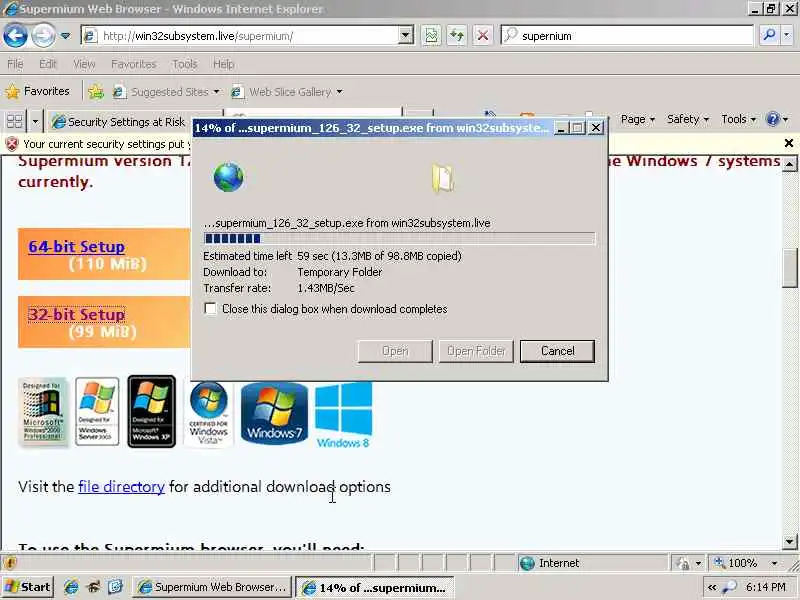The height and width of the screenshot is (600, 800).
Task: Click the Quick Tabs grid icon
Action: (x=14, y=121)
